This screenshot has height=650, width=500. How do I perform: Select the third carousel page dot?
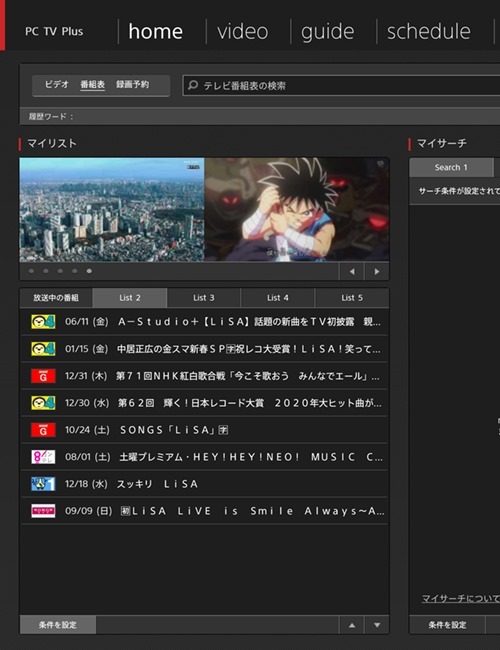tap(61, 271)
